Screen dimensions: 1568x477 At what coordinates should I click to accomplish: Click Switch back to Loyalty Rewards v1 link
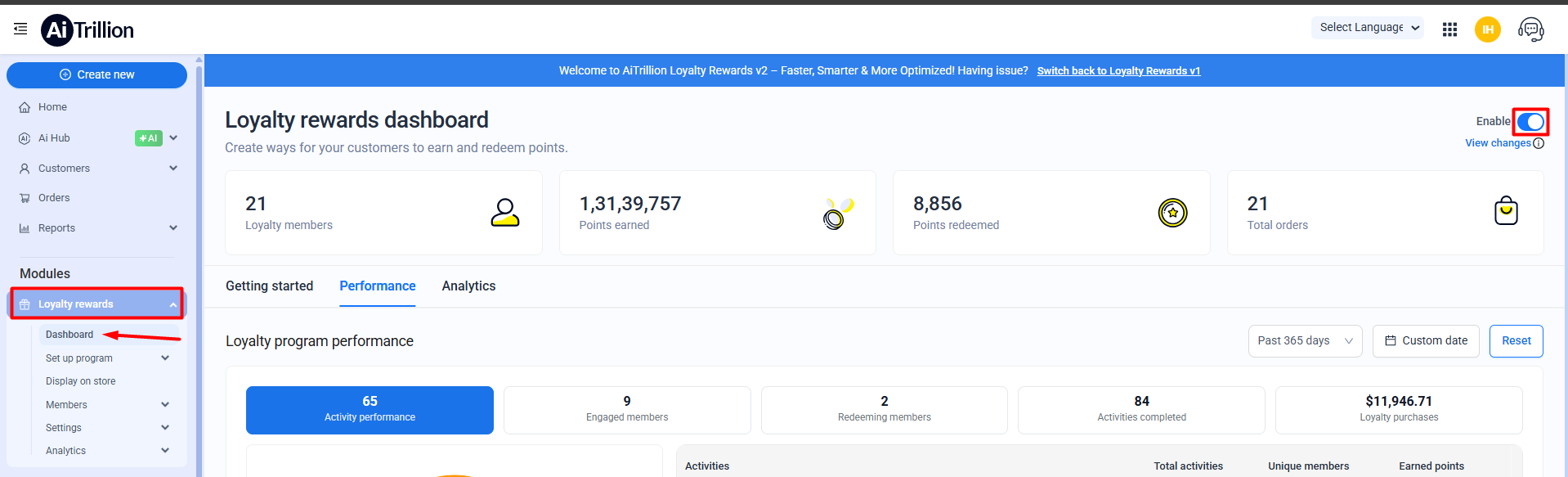click(1118, 71)
